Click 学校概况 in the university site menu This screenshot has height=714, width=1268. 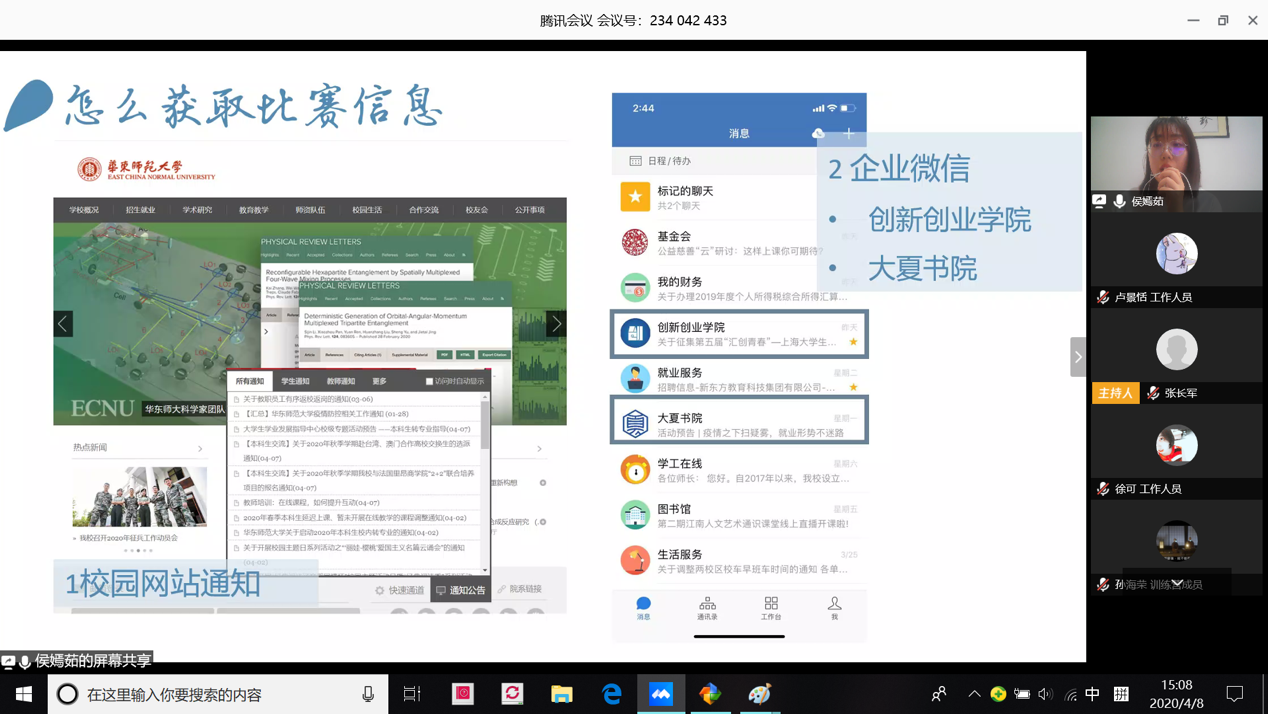[x=84, y=210]
